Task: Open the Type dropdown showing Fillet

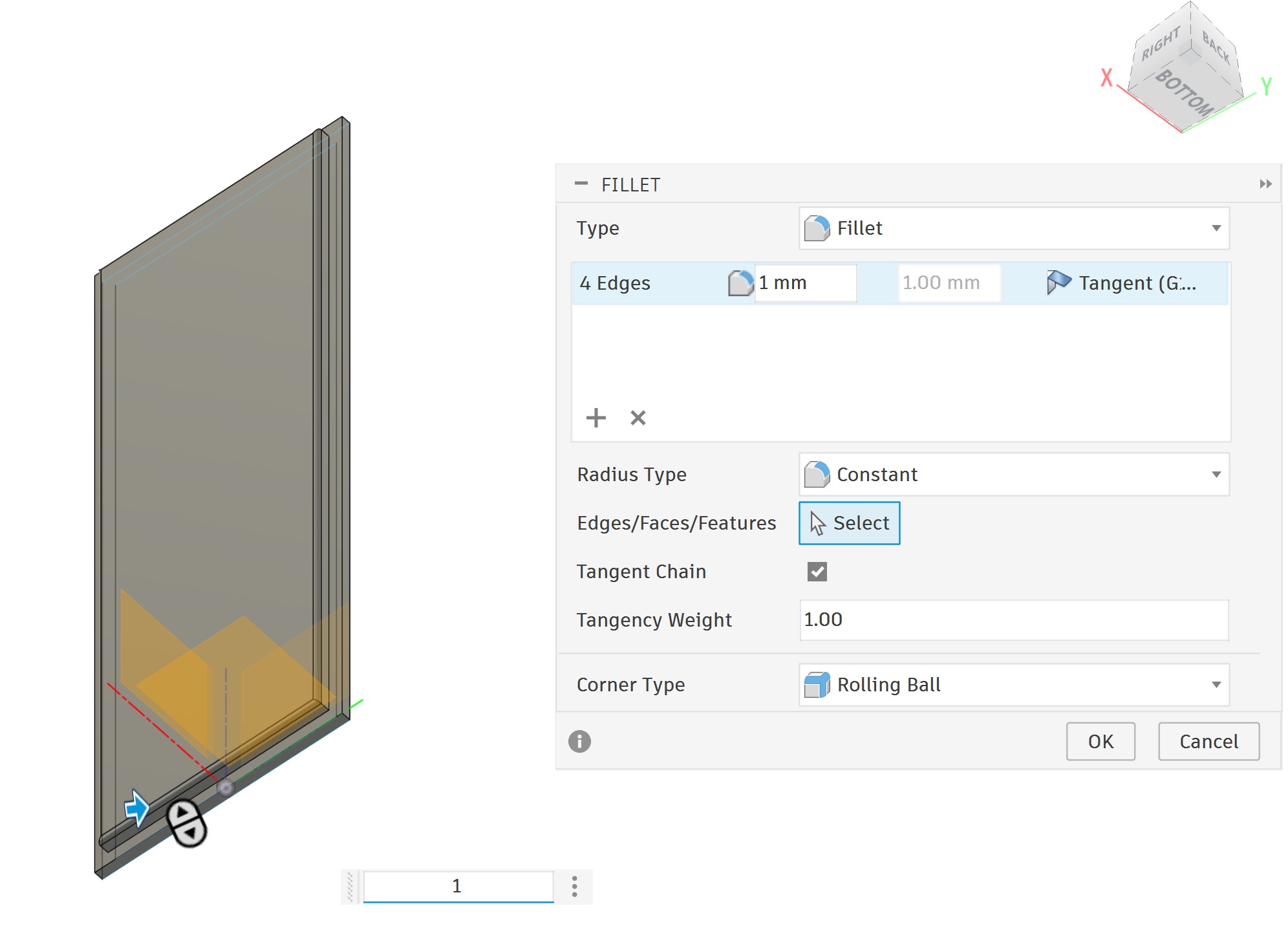Action: [x=1013, y=228]
